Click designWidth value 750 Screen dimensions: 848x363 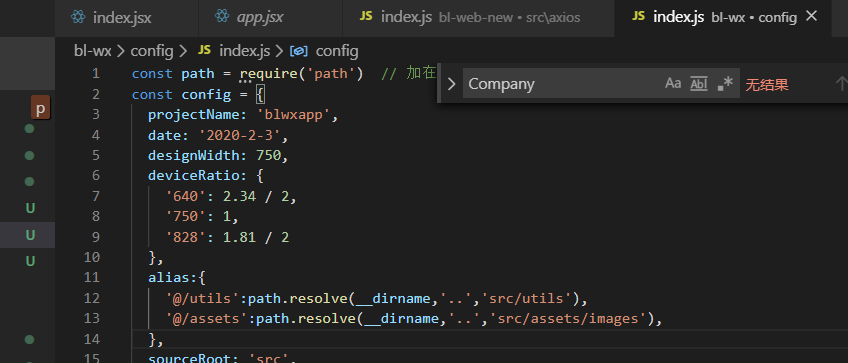(268, 156)
